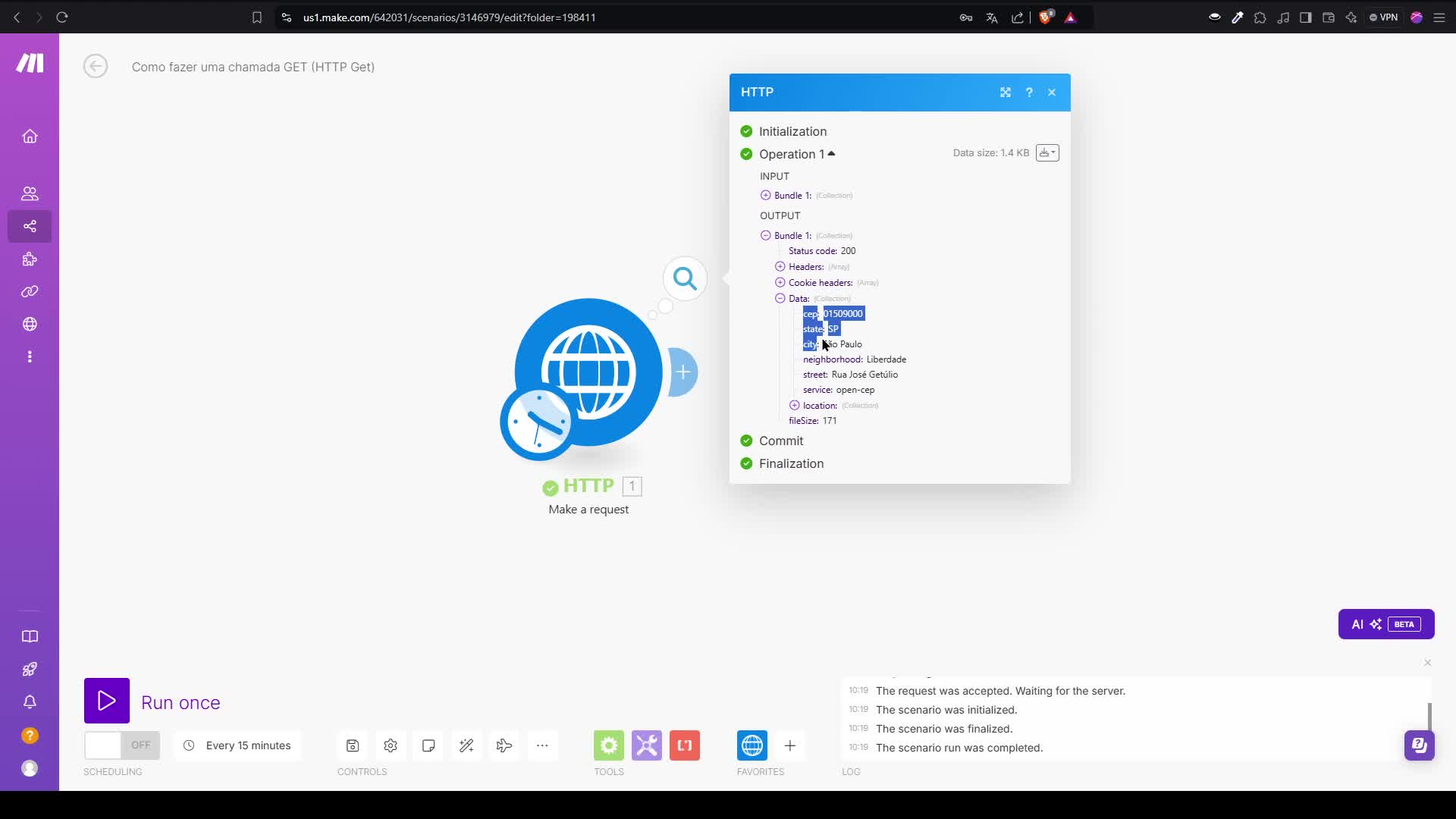Screen dimensions: 1456x819
Task: Expand INPUT Bundle 1 collection
Action: (765, 196)
